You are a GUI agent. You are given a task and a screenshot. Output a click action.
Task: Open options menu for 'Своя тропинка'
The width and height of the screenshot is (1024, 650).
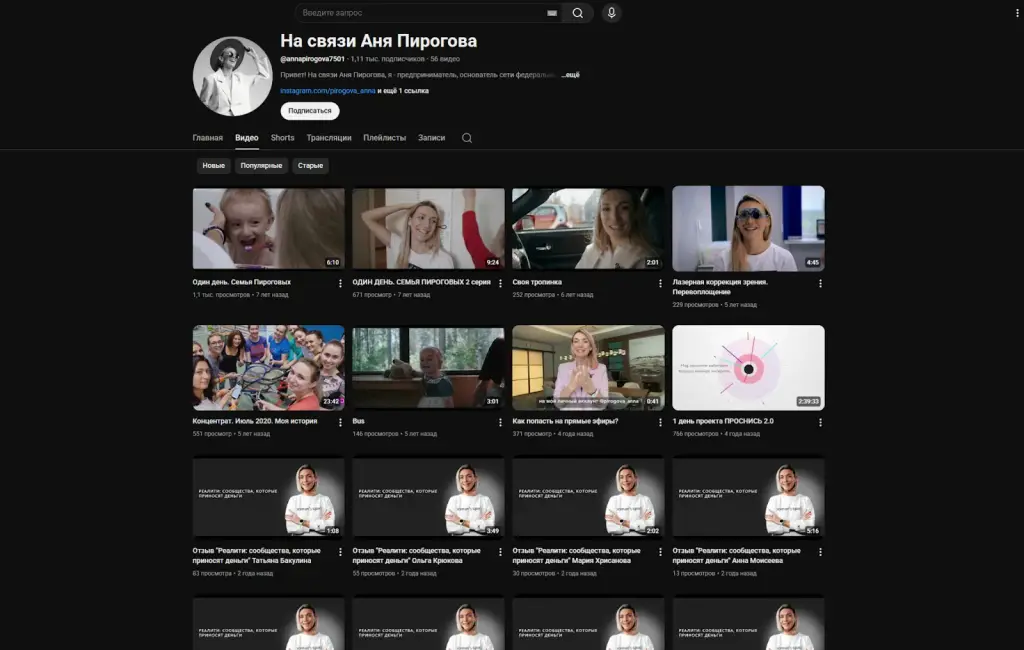coord(660,284)
